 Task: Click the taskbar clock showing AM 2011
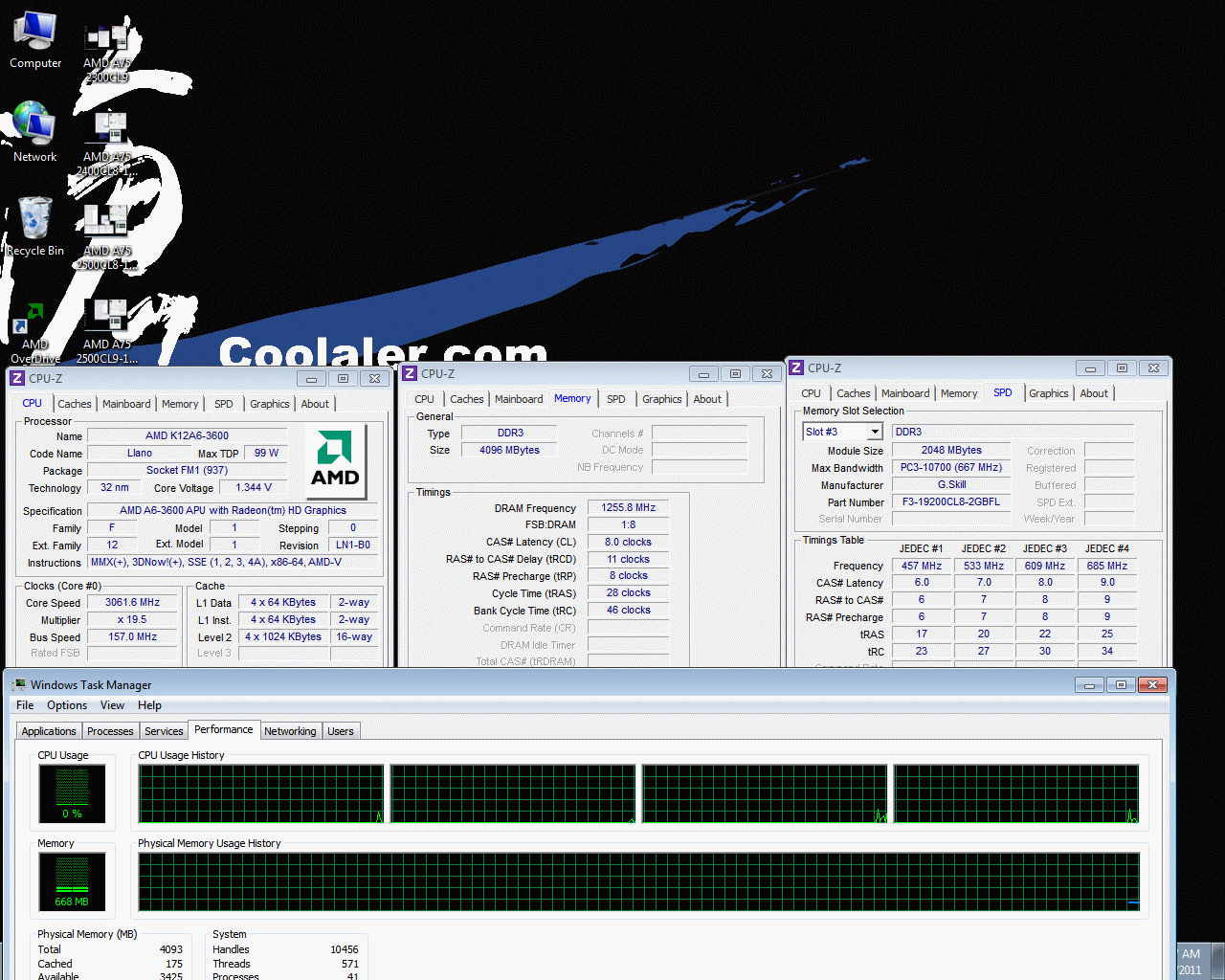[x=1191, y=962]
